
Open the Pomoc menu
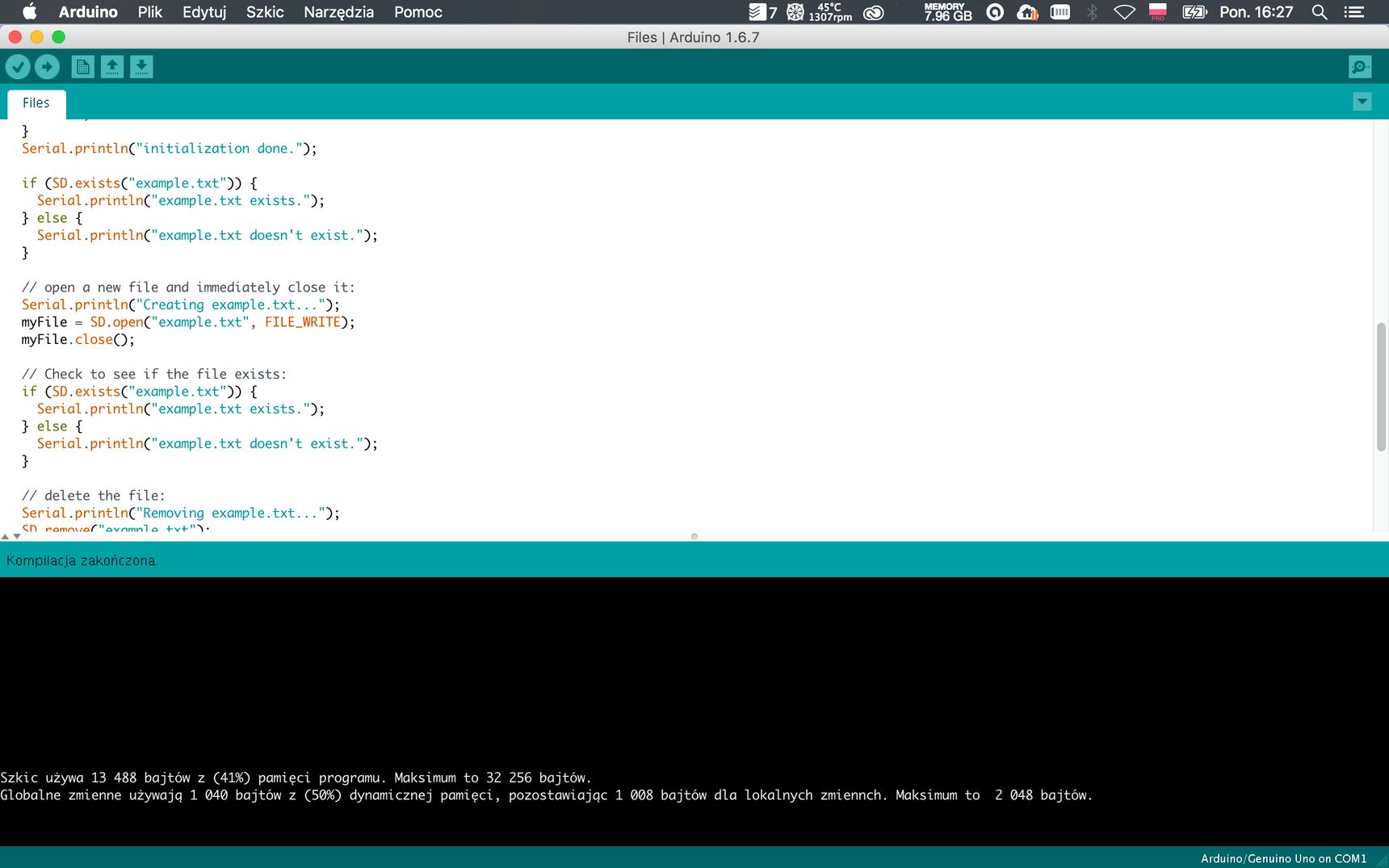pyautogui.click(x=418, y=12)
